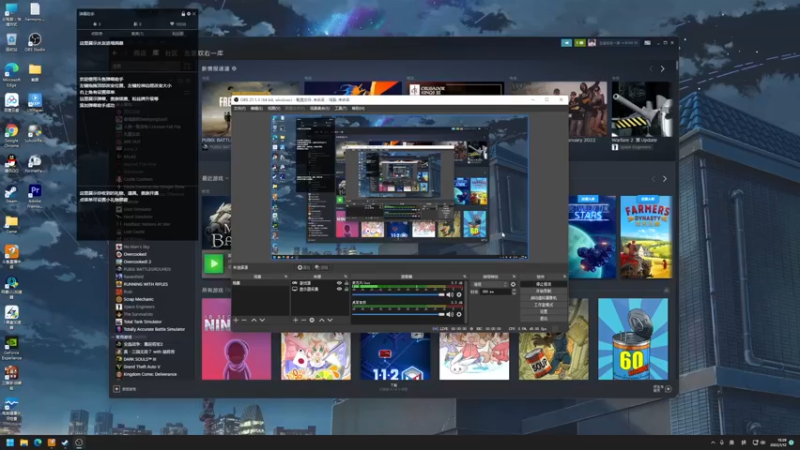Open OBS source filters button above the Sources panel
This screenshot has width=800, height=450.
pyautogui.click(x=322, y=267)
